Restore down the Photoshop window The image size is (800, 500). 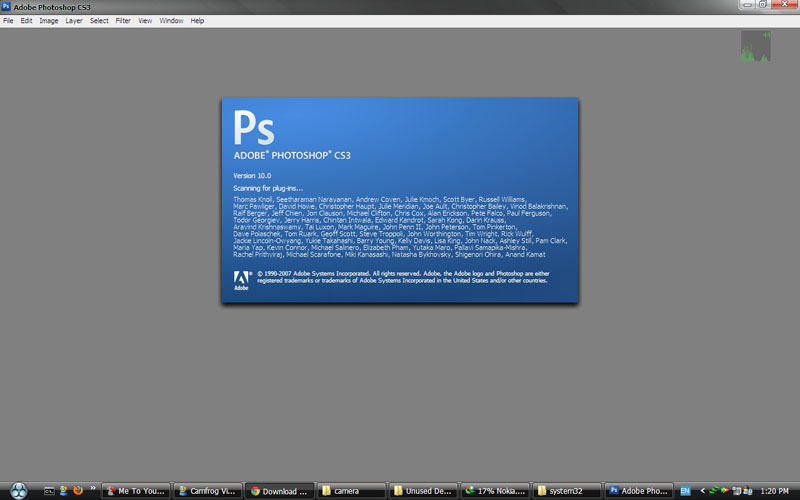point(763,5)
